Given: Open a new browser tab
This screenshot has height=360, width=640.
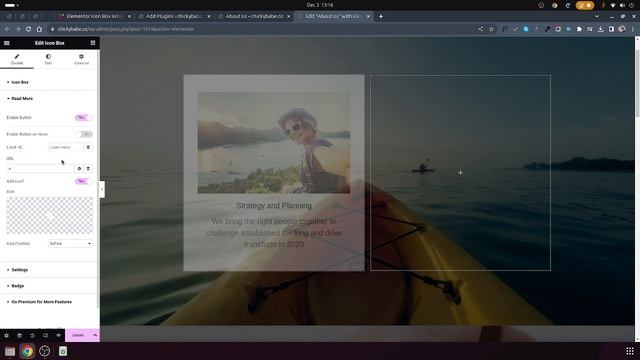Looking at the screenshot, I should coord(381,16).
